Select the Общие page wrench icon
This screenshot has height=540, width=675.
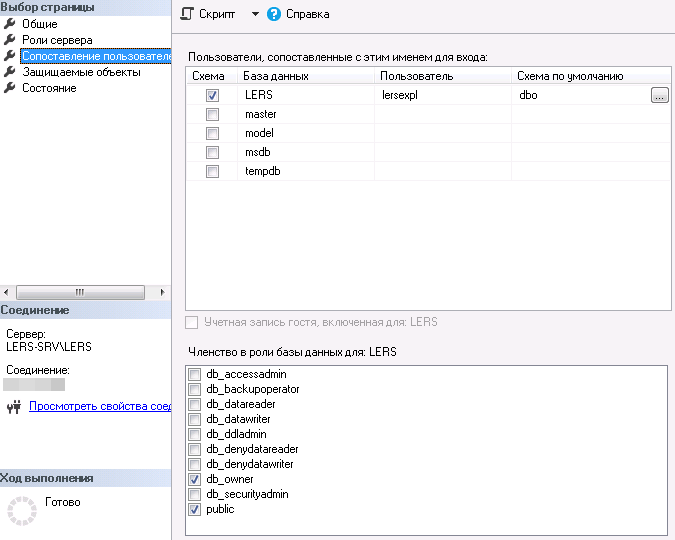(x=11, y=24)
